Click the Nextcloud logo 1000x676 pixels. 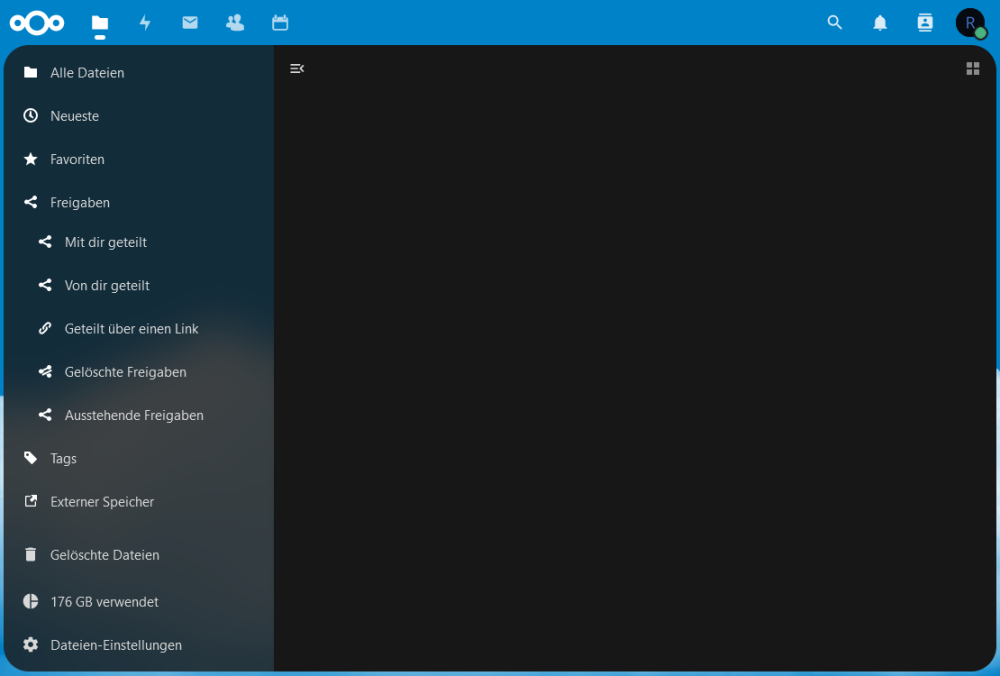pyautogui.click(x=37, y=23)
